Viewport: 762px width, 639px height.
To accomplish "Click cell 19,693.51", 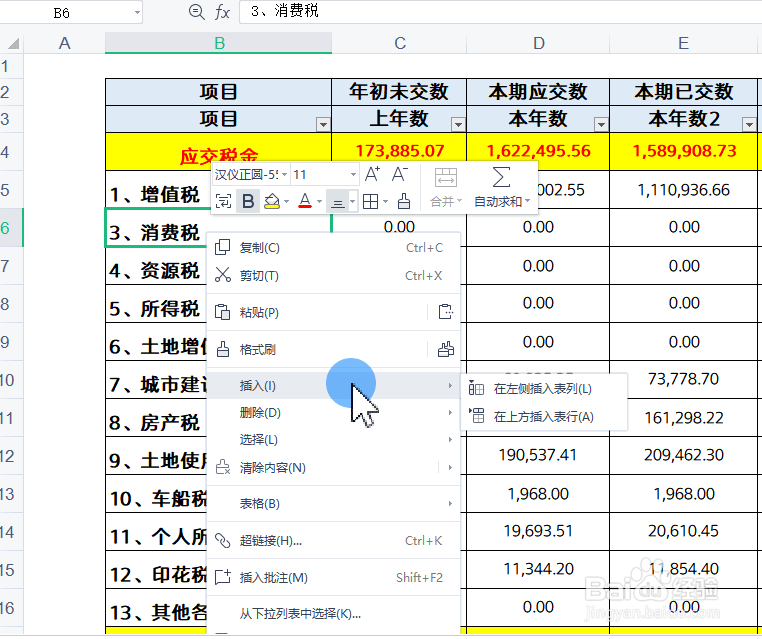I will (538, 531).
